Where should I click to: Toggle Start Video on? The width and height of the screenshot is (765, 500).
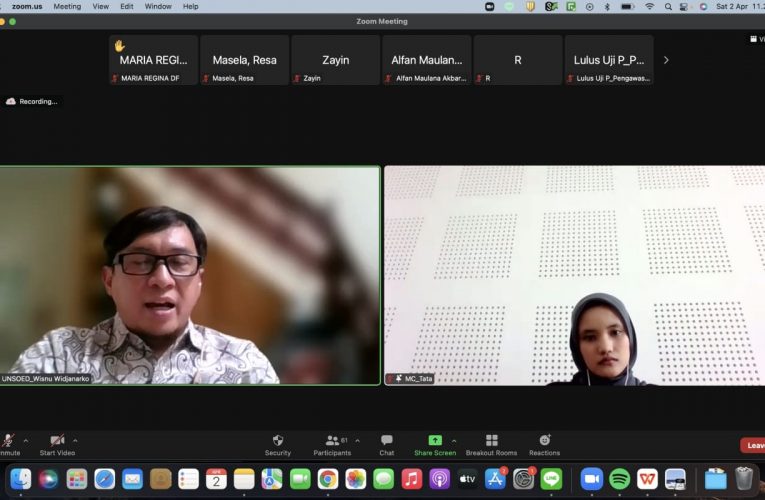pyautogui.click(x=57, y=445)
